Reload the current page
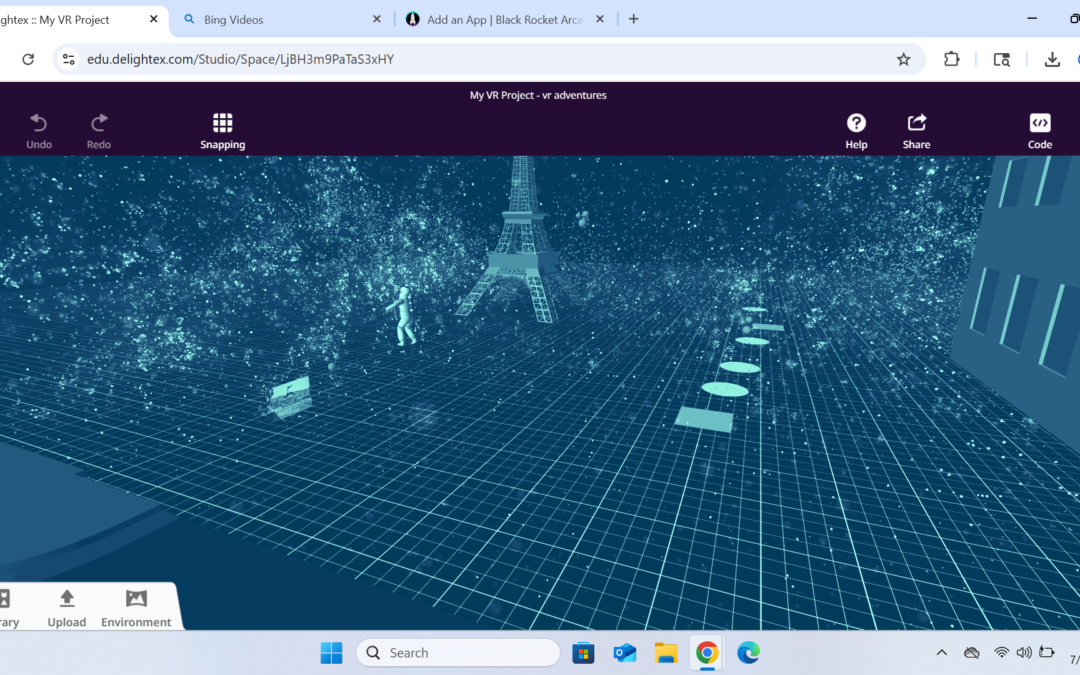This screenshot has height=675, width=1080. point(28,59)
